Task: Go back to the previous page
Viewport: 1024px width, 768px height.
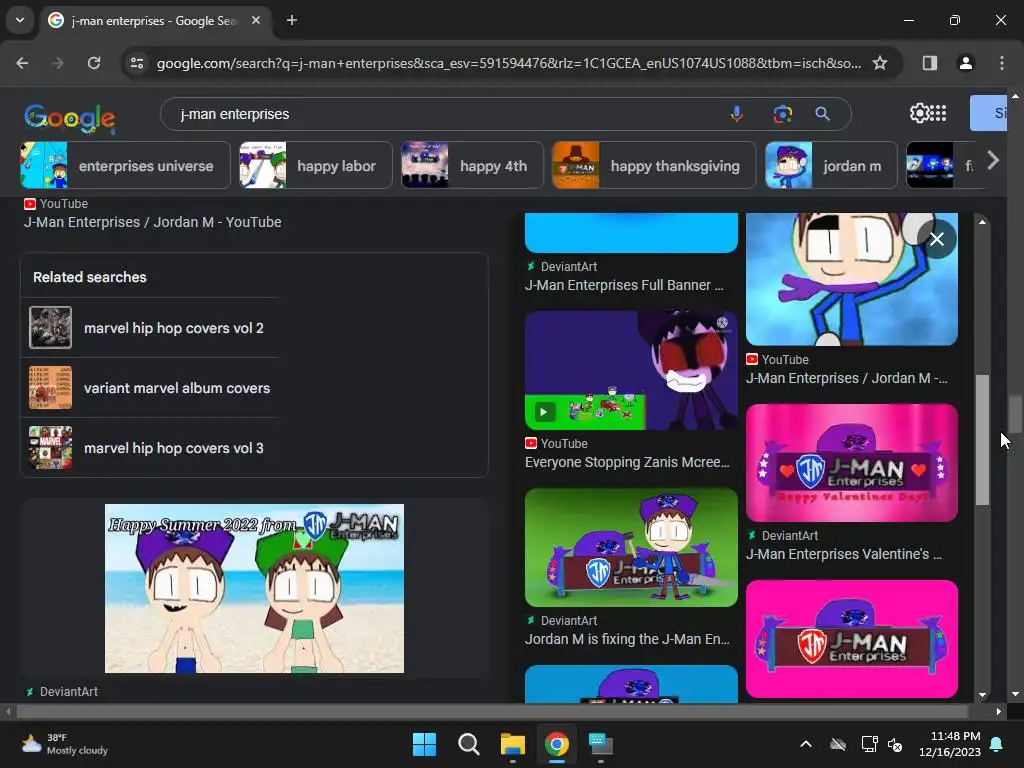Action: coord(22,63)
